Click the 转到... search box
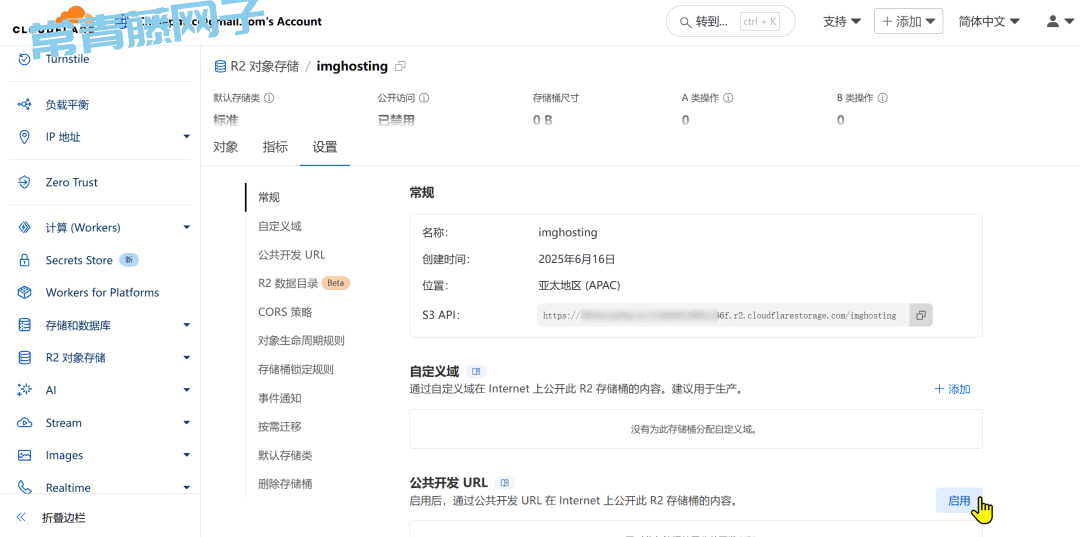 731,21
